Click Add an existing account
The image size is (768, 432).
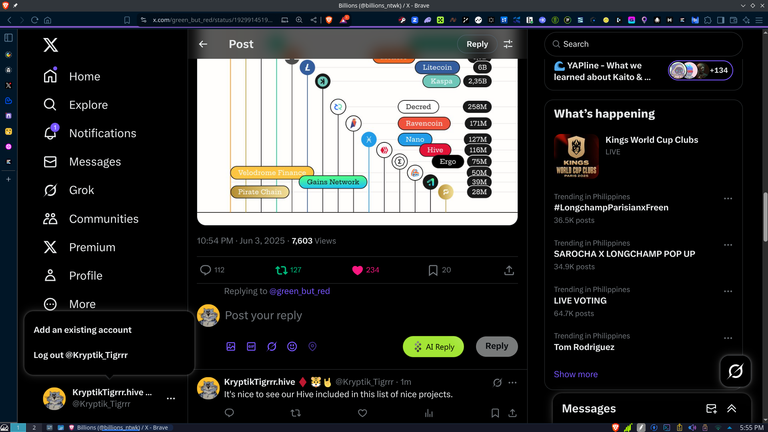[82, 330]
